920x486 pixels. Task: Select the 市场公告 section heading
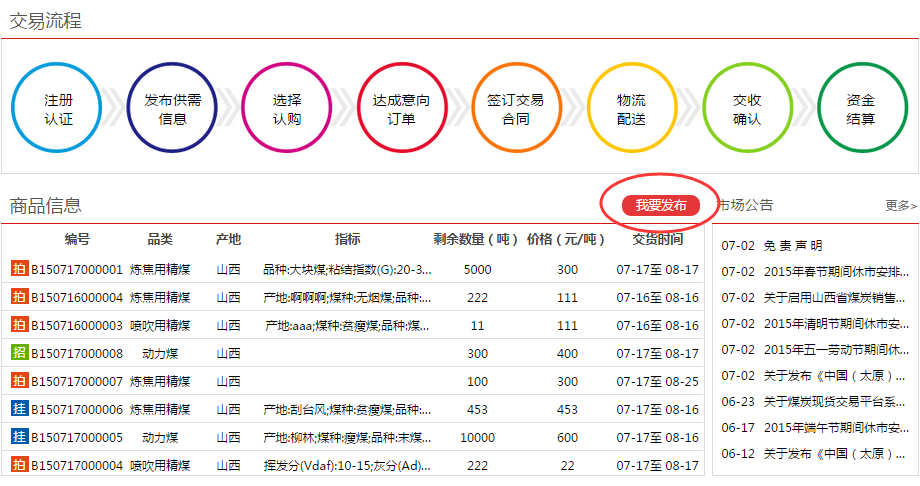(x=745, y=206)
